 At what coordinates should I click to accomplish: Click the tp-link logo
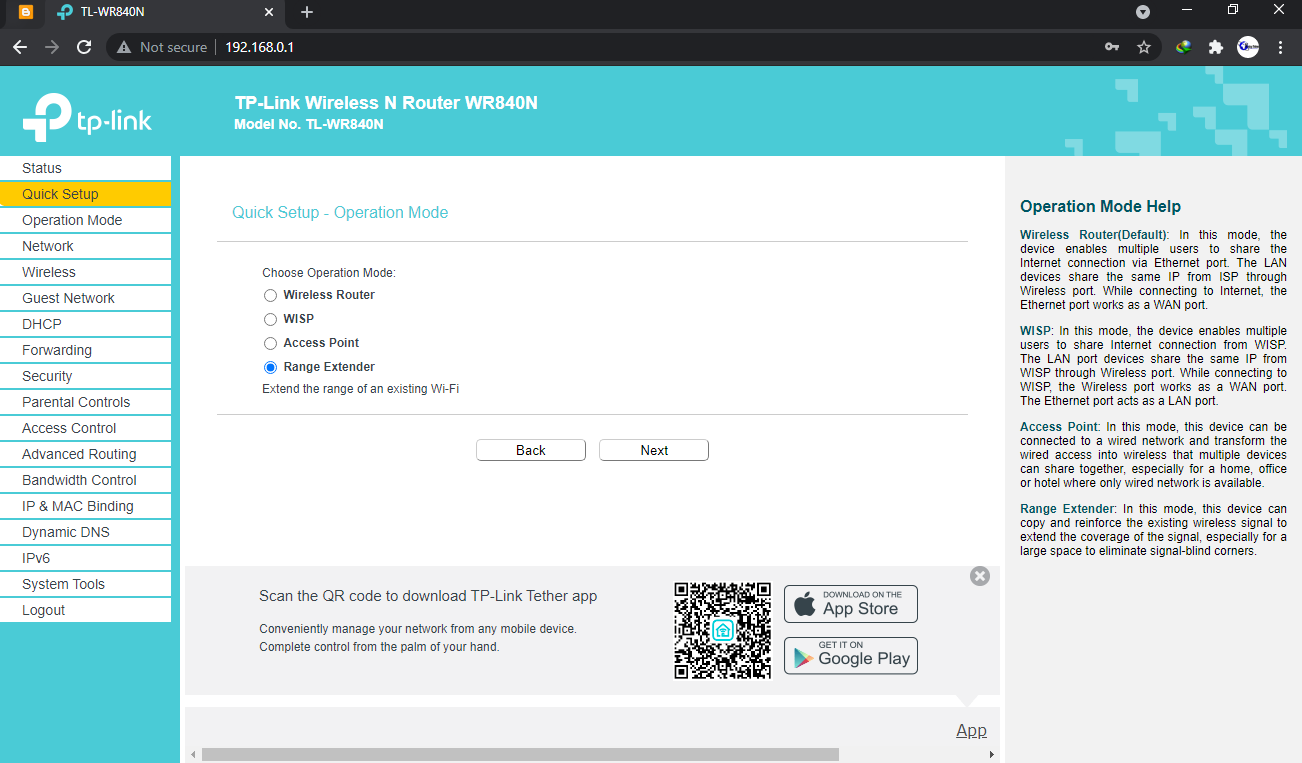87,117
